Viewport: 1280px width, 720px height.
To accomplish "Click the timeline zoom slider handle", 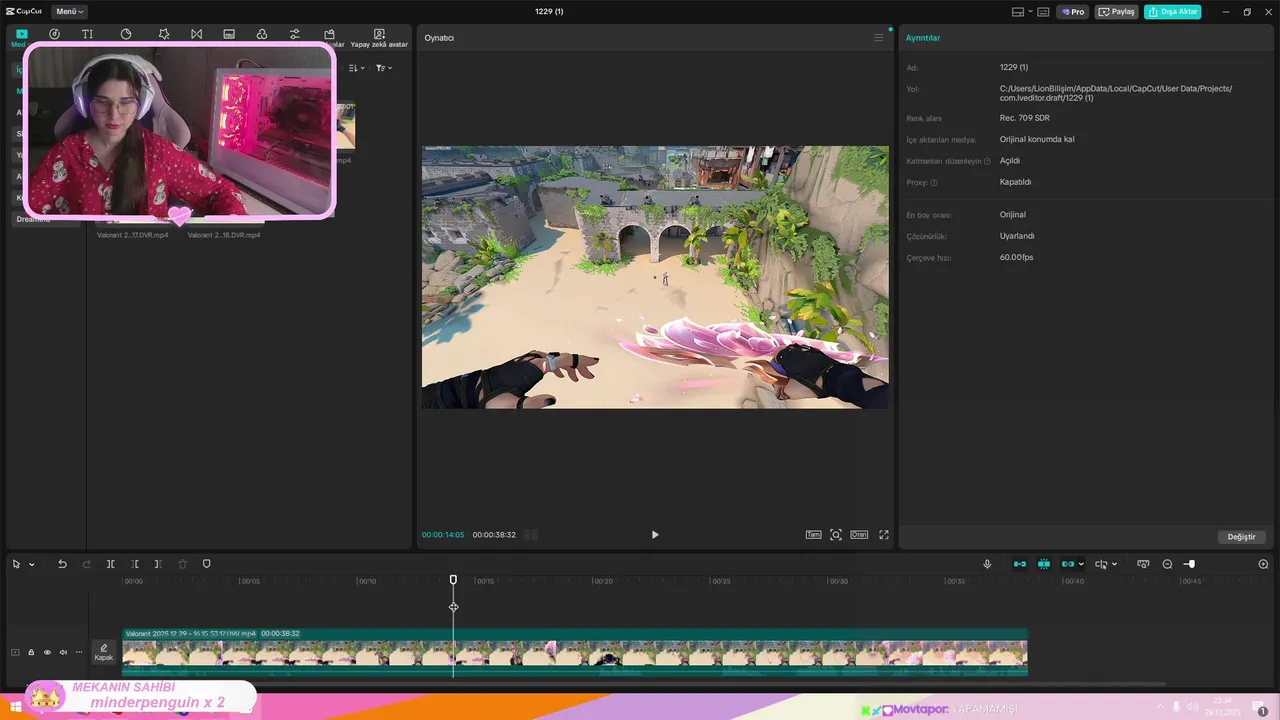I will point(1190,564).
